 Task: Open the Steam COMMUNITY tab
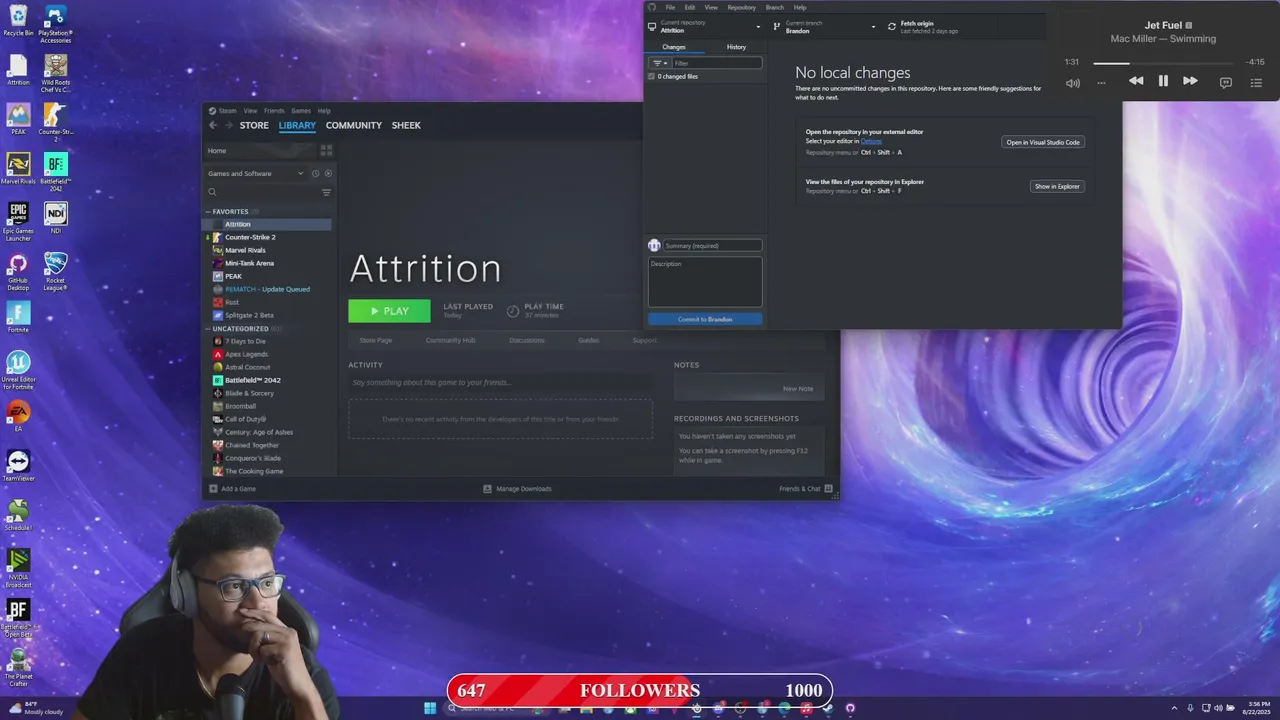coord(354,125)
